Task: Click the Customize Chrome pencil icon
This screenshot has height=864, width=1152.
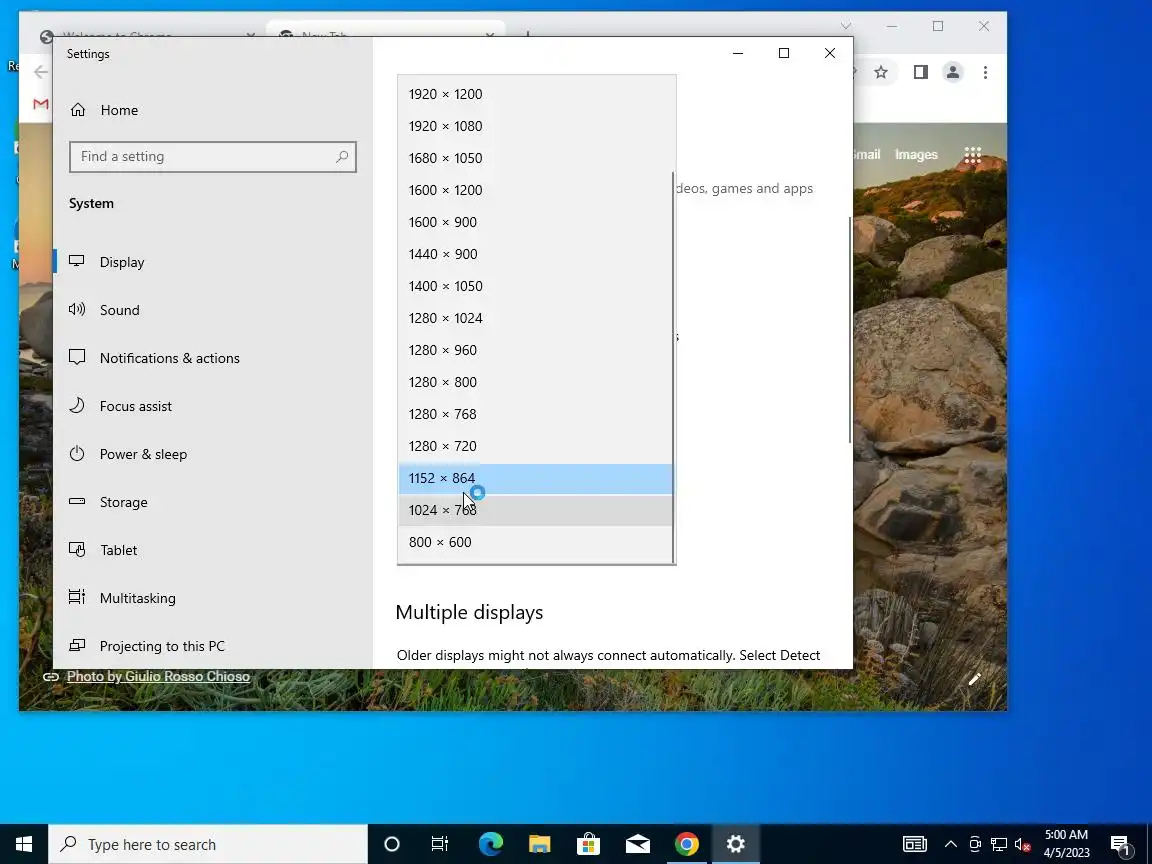Action: click(974, 680)
